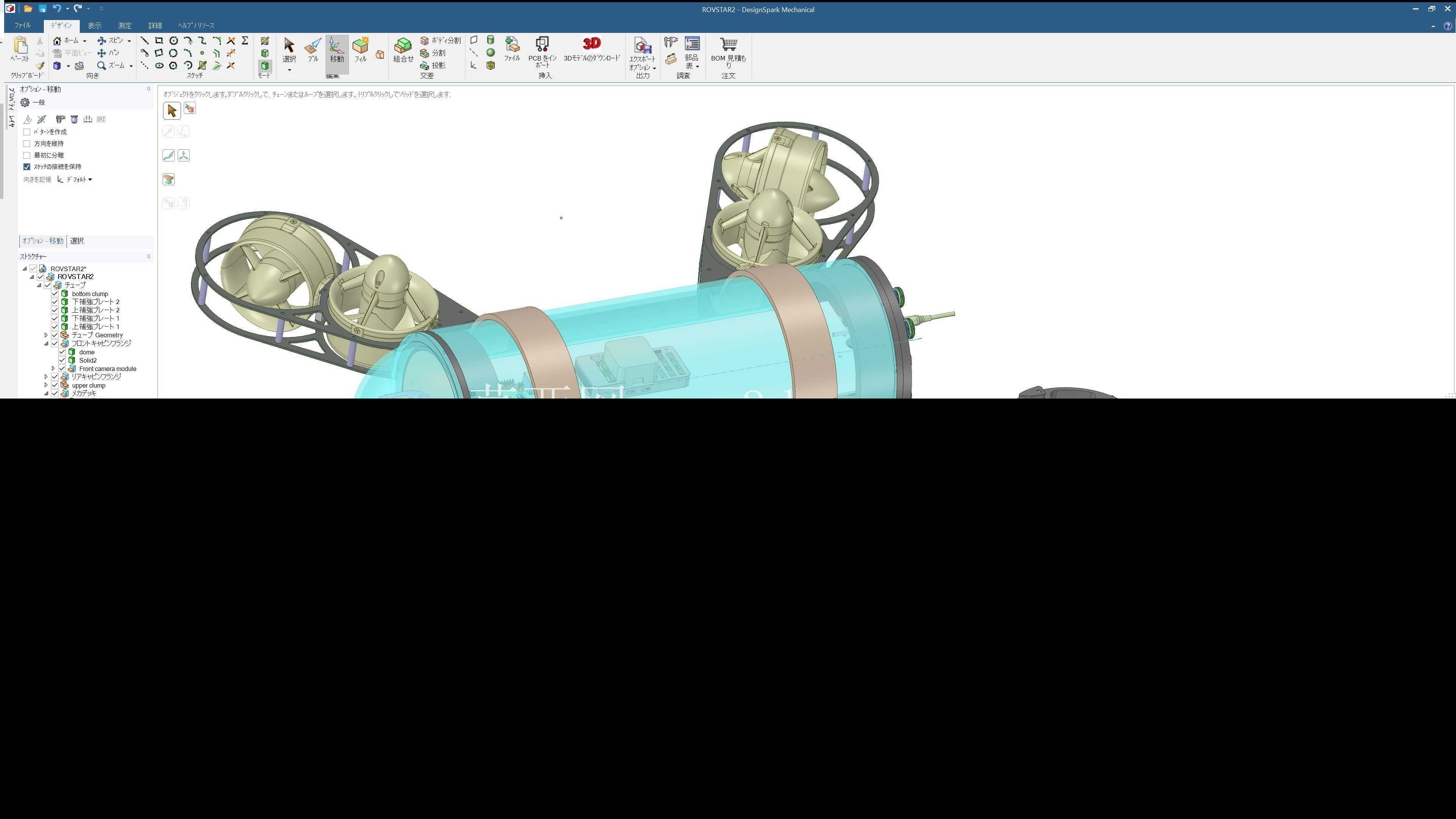Click the Pan (パン) orientation tool

(108, 53)
